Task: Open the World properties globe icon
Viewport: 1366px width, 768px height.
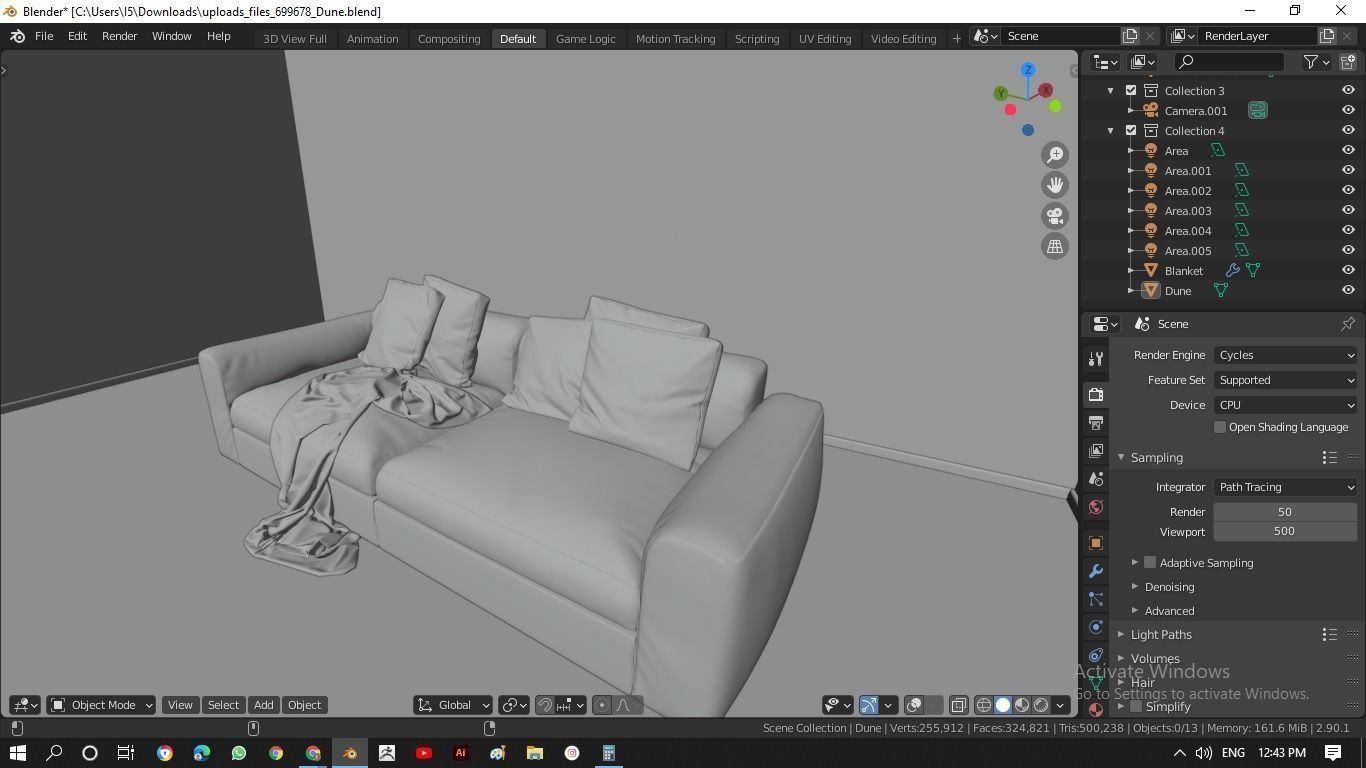Action: click(x=1096, y=507)
